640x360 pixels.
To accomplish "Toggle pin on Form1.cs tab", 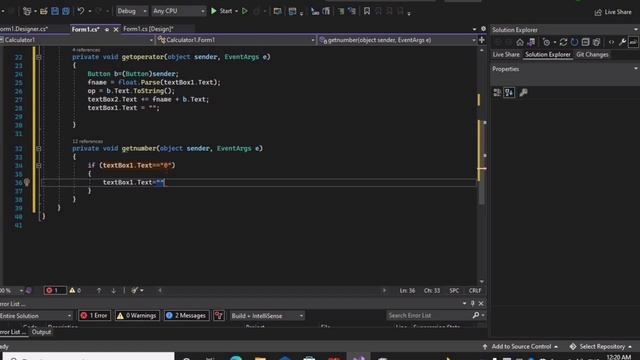I will 107,29.
